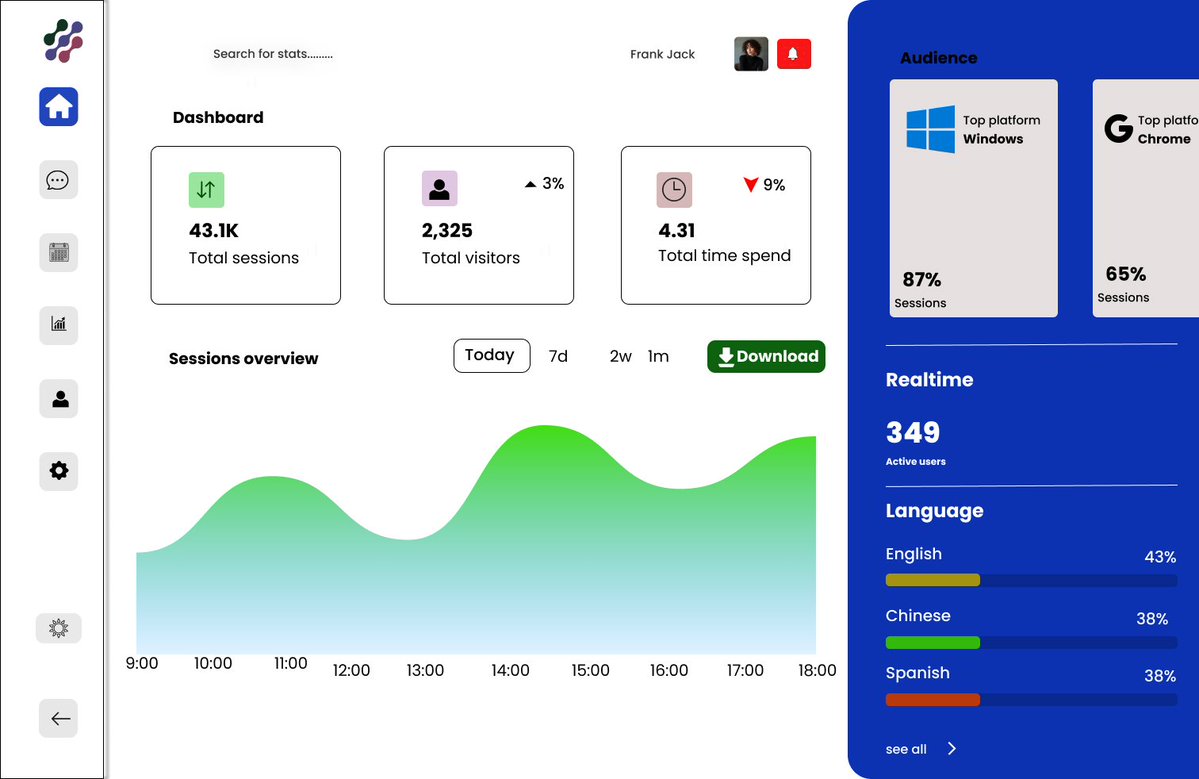Select the Today range tab
Image resolution: width=1199 pixels, height=779 pixels.
click(492, 355)
